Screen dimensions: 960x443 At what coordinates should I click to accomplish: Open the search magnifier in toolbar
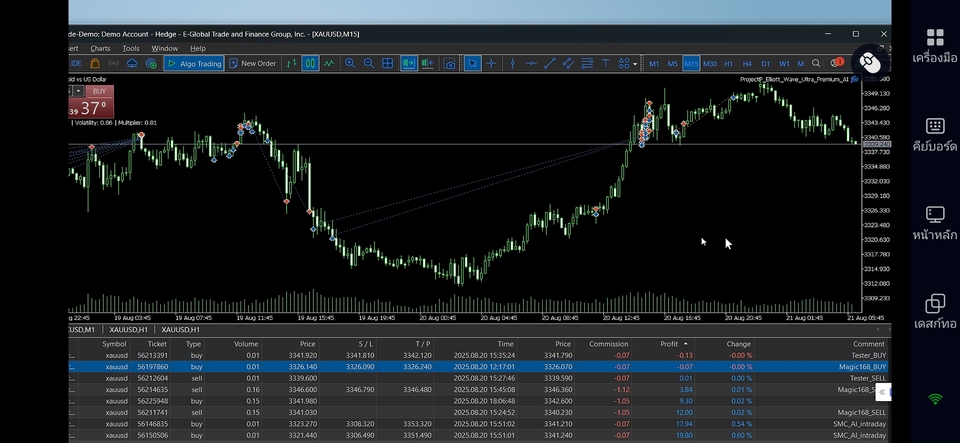click(x=816, y=63)
